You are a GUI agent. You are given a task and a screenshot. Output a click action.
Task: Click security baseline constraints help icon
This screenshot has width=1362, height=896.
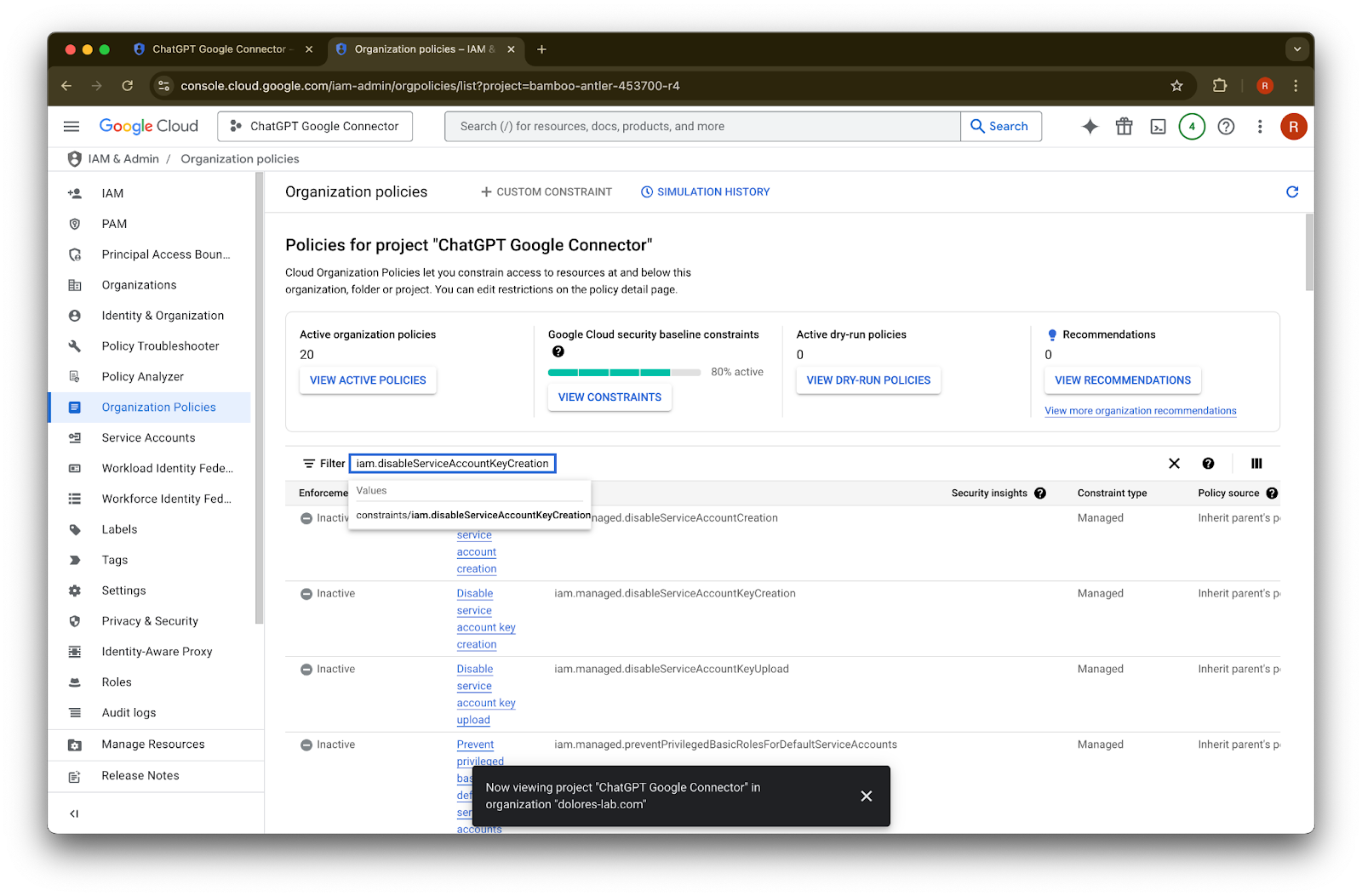(558, 351)
